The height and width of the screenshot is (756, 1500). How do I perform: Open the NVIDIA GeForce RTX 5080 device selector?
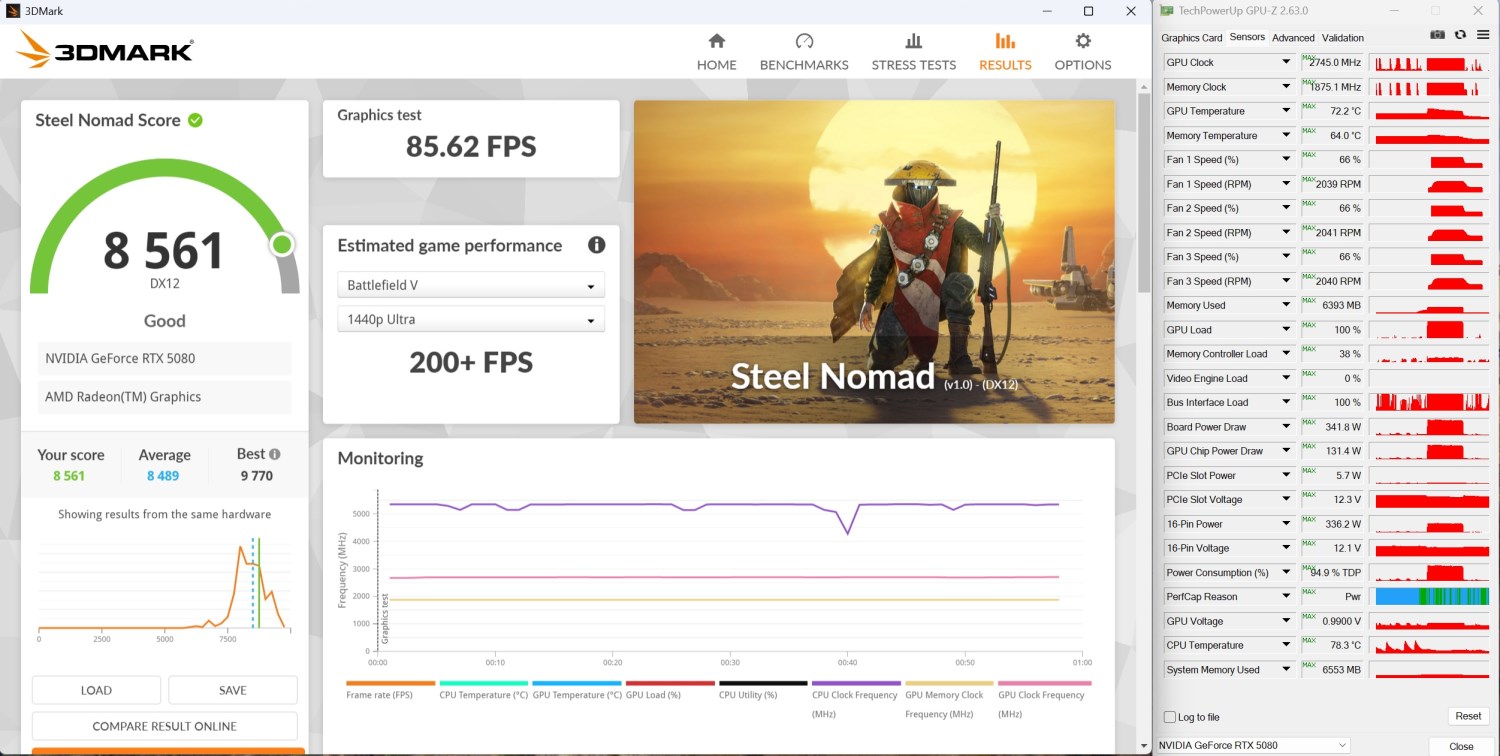point(1253,745)
